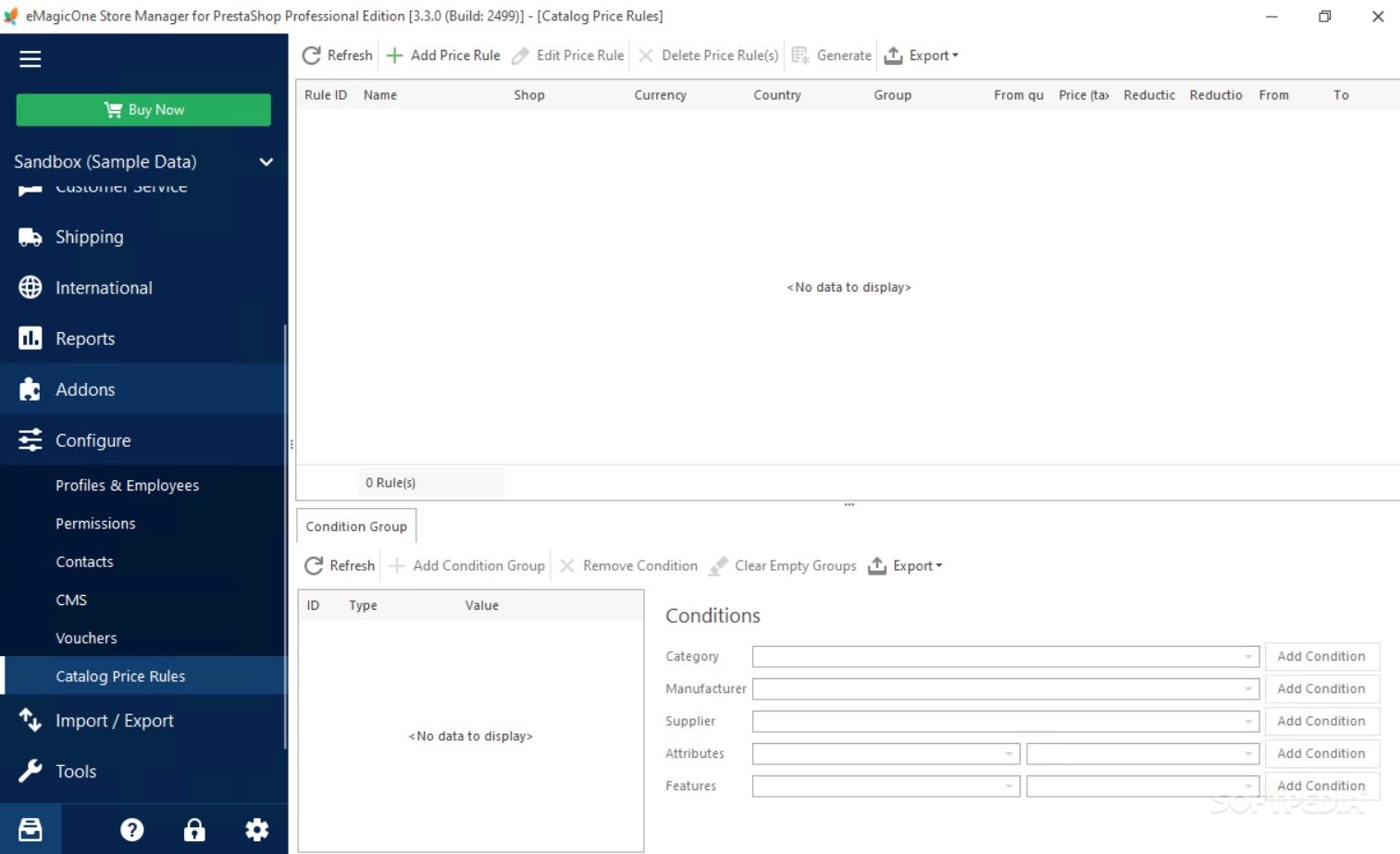The height and width of the screenshot is (854, 1400).
Task: Click the lock icon in bottom bar
Action: click(x=194, y=830)
